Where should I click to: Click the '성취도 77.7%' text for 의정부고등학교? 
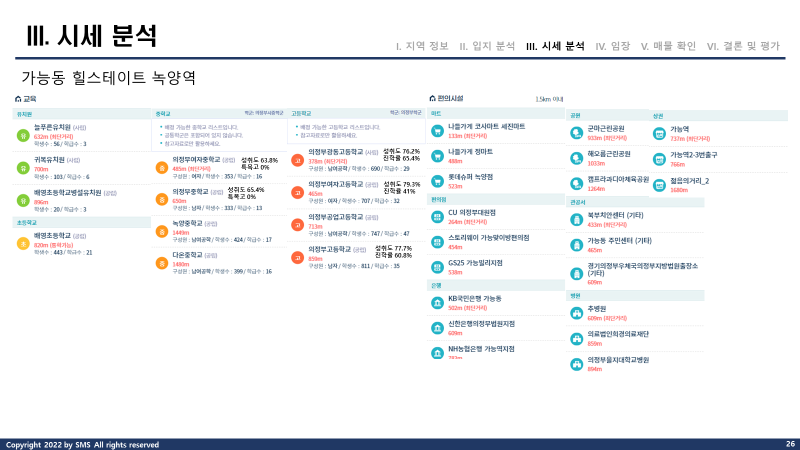(393, 248)
